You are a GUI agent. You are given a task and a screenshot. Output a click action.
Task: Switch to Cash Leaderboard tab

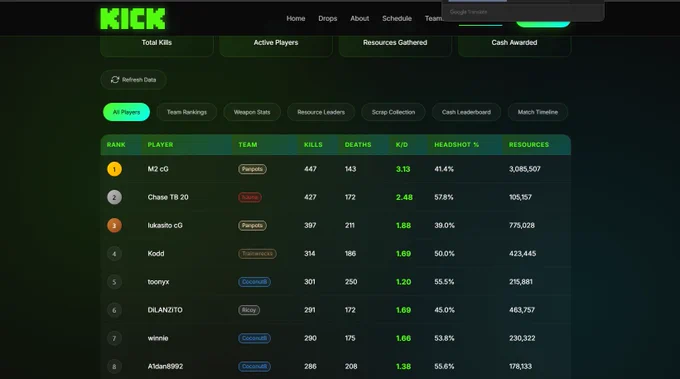point(466,112)
